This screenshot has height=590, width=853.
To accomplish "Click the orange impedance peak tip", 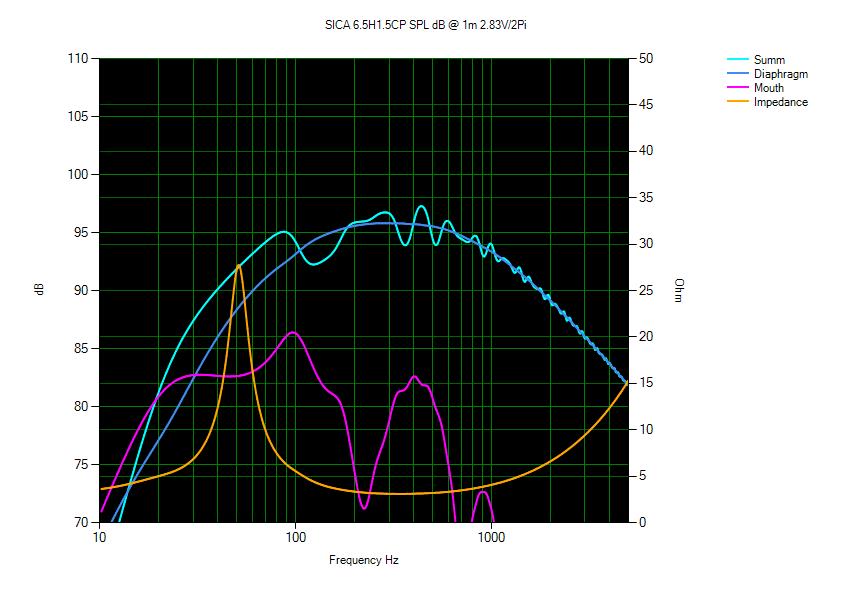I will pos(238,265).
